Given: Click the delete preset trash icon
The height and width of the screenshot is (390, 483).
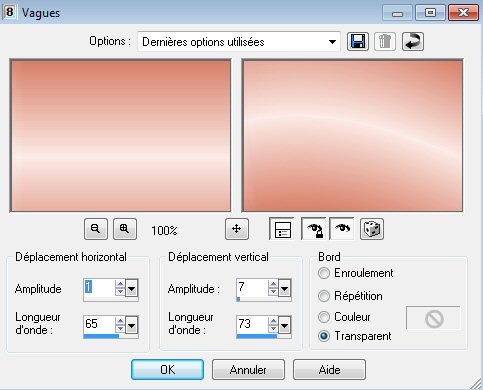Looking at the screenshot, I should [x=385, y=42].
